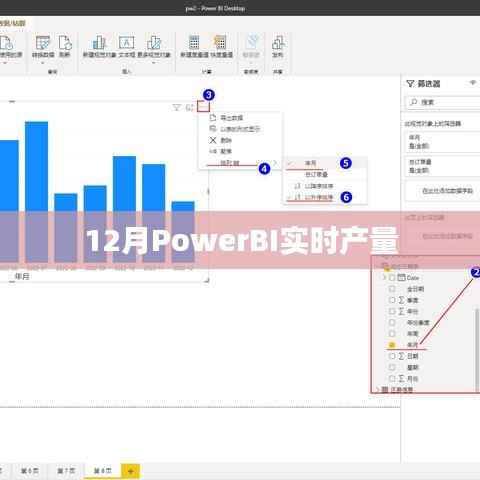Sort by 总订单量 in sort submenu
The width and height of the screenshot is (480, 480).
coord(326,174)
